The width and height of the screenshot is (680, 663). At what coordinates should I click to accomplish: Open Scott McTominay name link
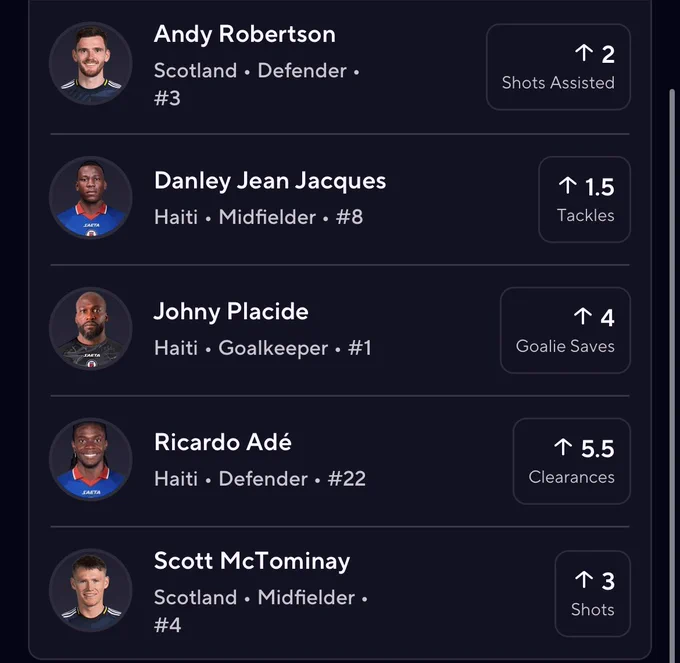tap(252, 561)
